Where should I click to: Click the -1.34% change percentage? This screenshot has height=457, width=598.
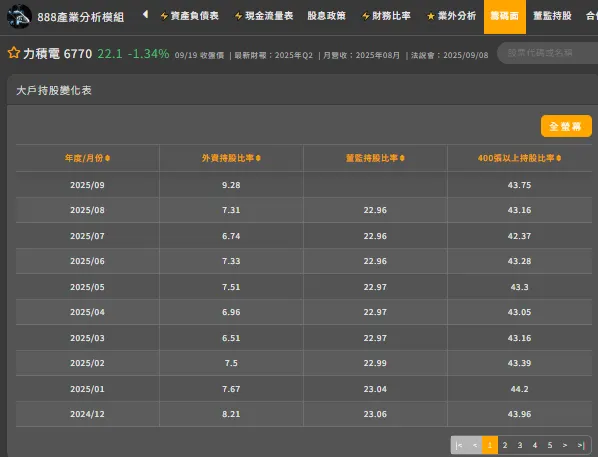148,54
